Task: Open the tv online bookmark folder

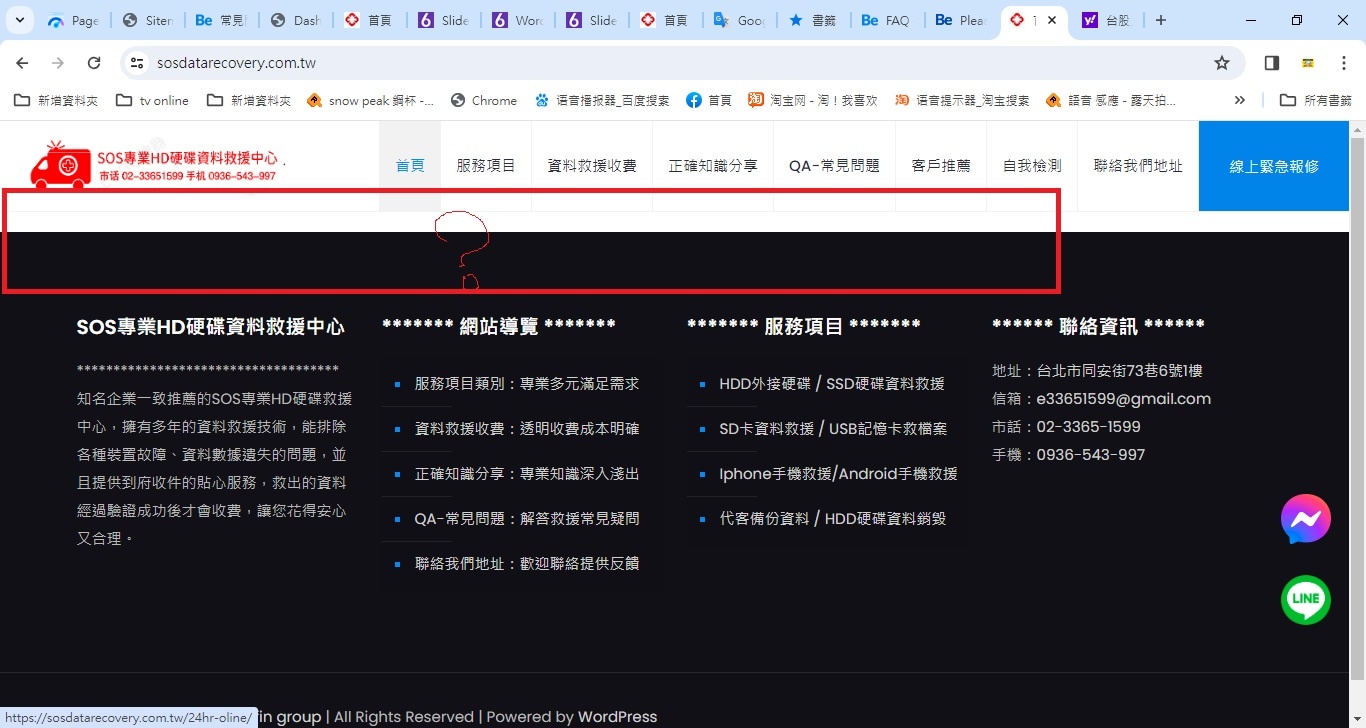Action: pyautogui.click(x=152, y=100)
